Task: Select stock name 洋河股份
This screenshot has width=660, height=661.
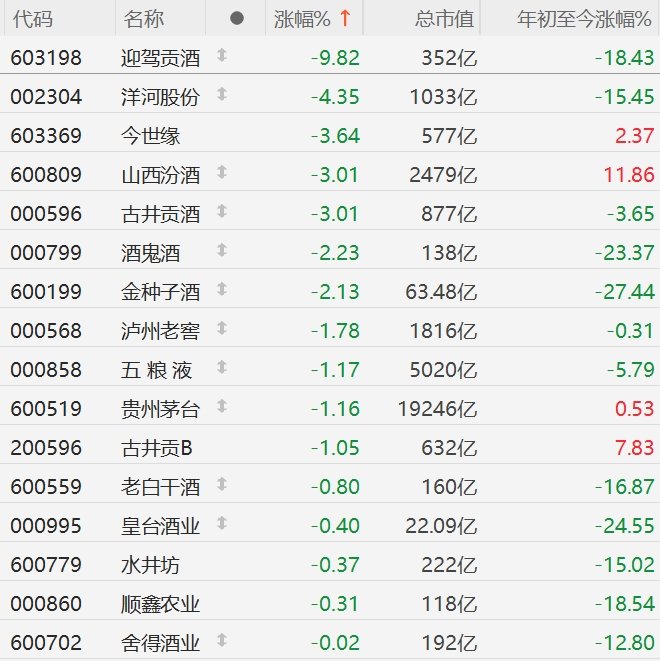Action: point(160,97)
